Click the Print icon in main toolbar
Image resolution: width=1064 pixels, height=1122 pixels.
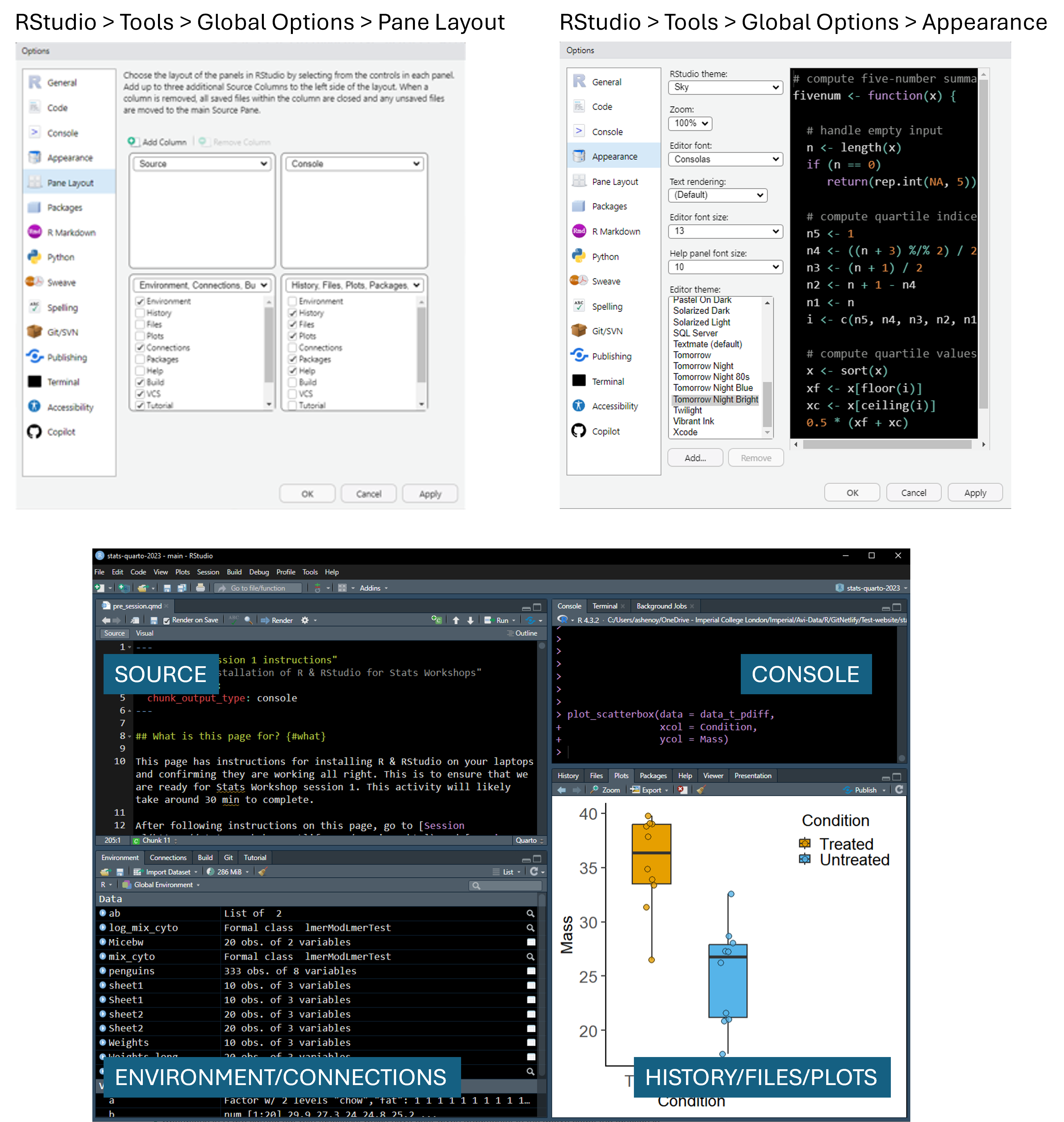click(x=200, y=588)
